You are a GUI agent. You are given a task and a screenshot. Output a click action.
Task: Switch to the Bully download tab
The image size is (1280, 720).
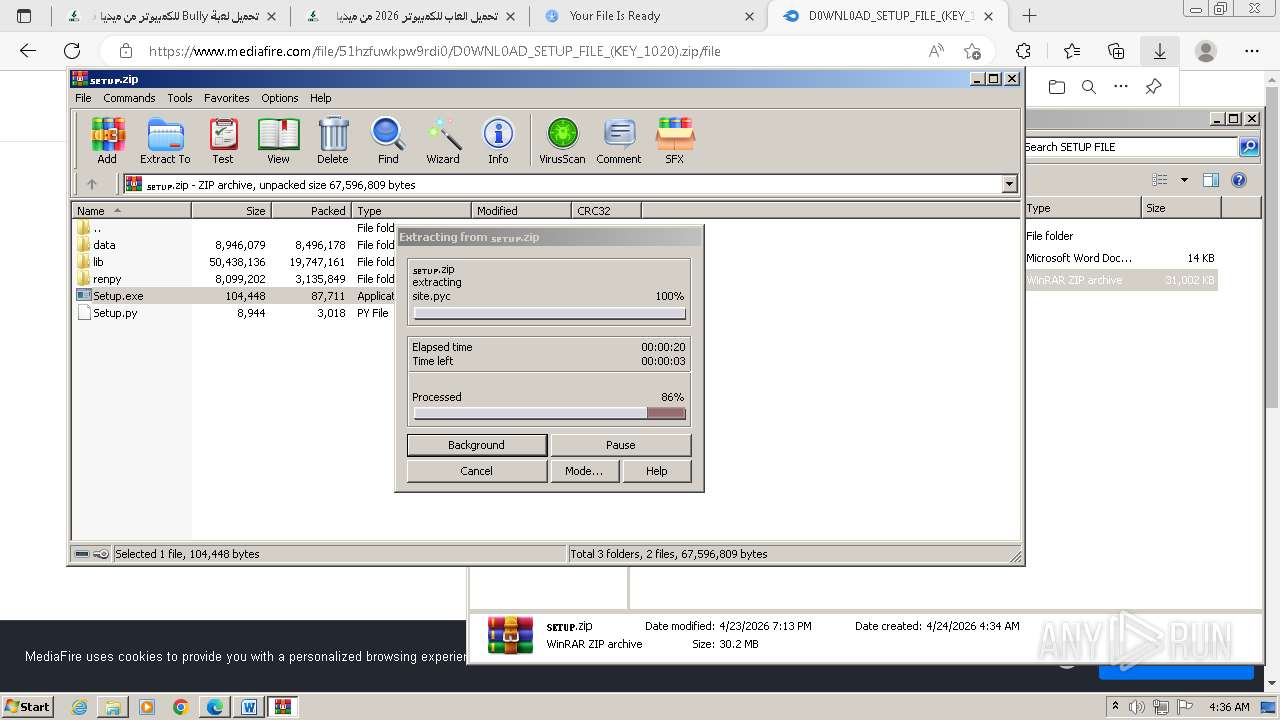point(171,16)
